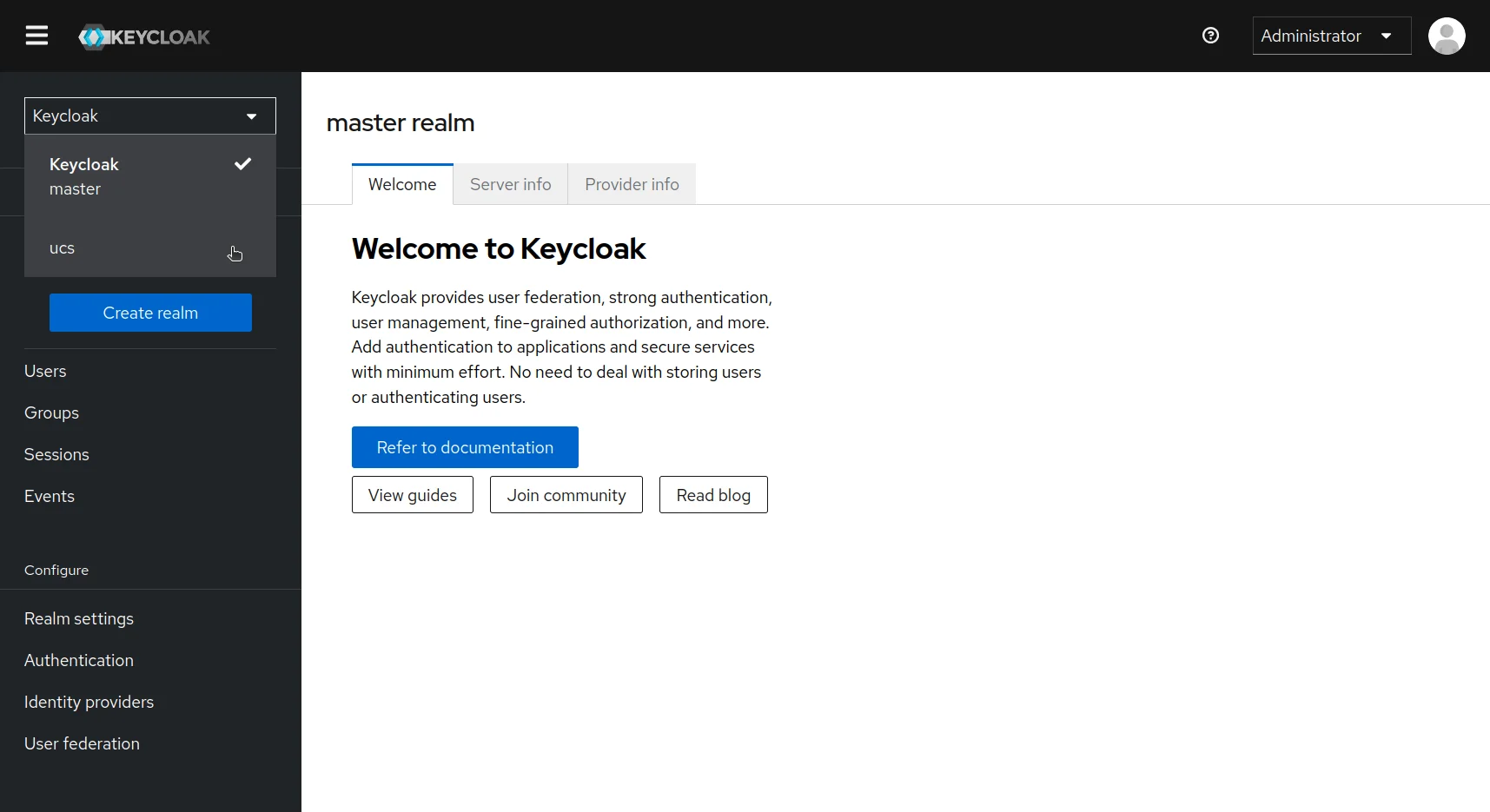Click the Keycloak logo
Viewport: 1490px width, 812px height.
click(x=144, y=36)
